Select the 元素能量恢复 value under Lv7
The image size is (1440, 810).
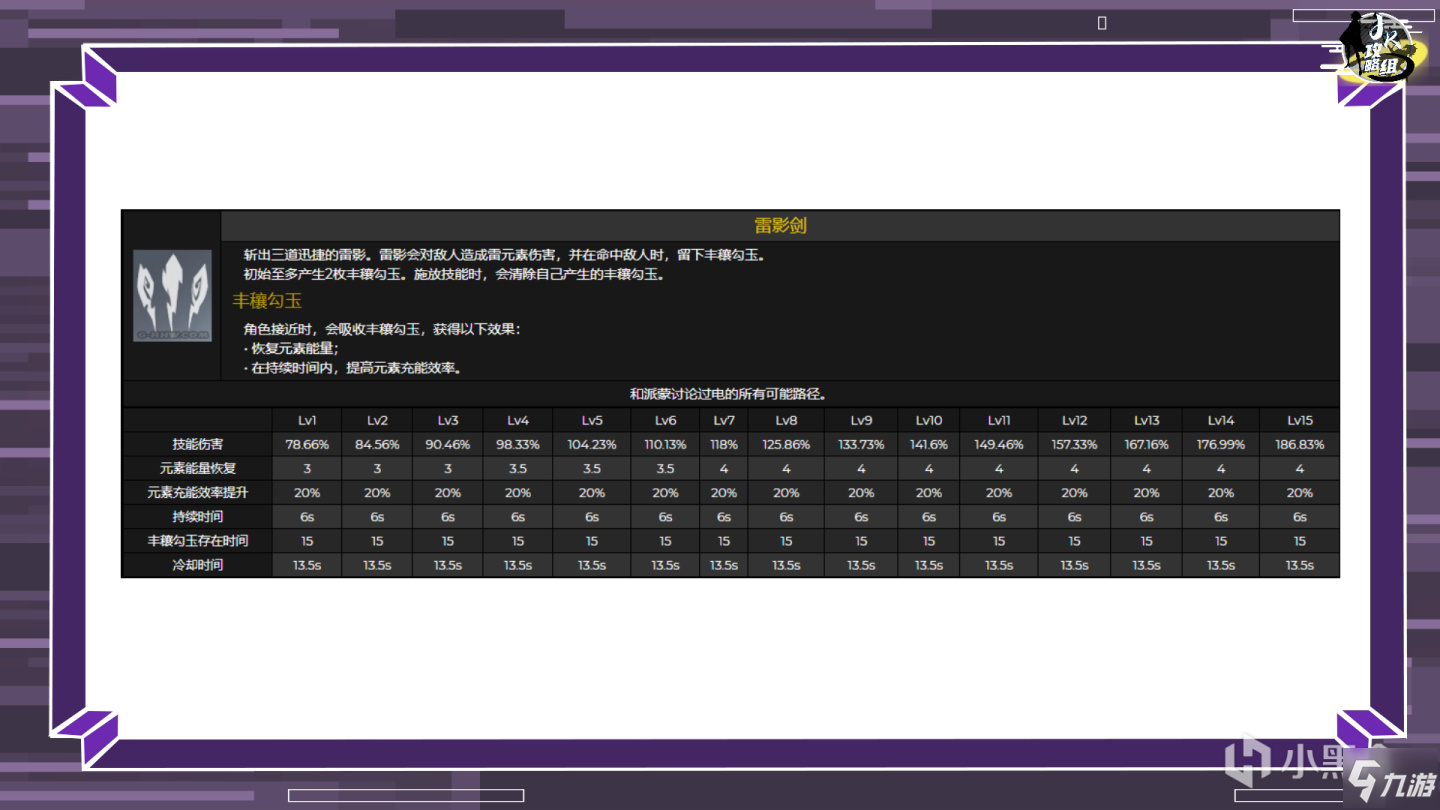point(724,469)
